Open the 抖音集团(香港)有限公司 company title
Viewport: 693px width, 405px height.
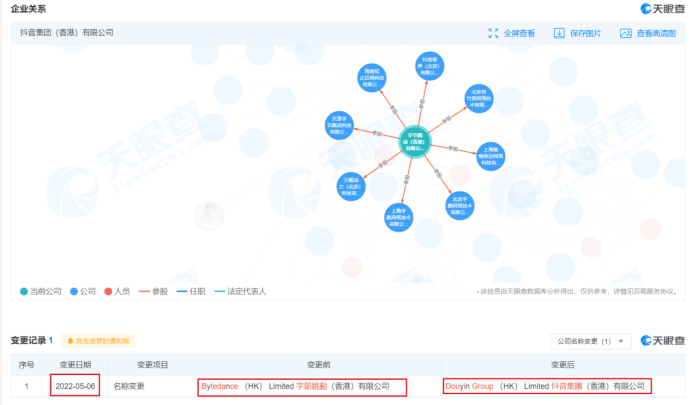67,33
